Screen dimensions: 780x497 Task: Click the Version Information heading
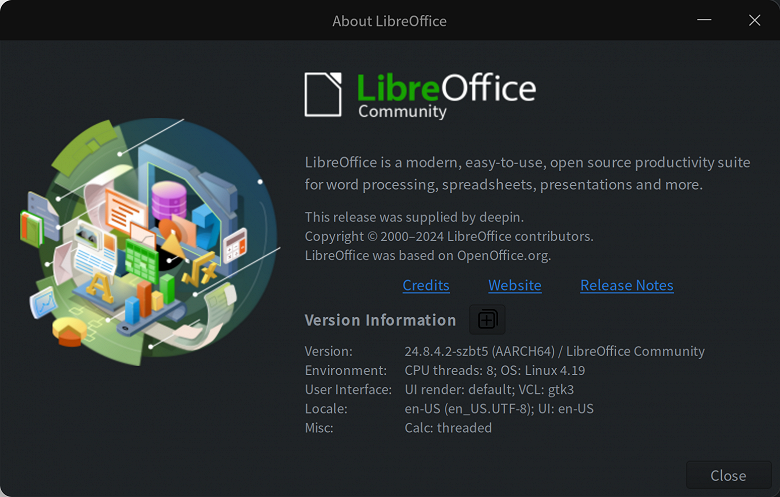click(380, 320)
